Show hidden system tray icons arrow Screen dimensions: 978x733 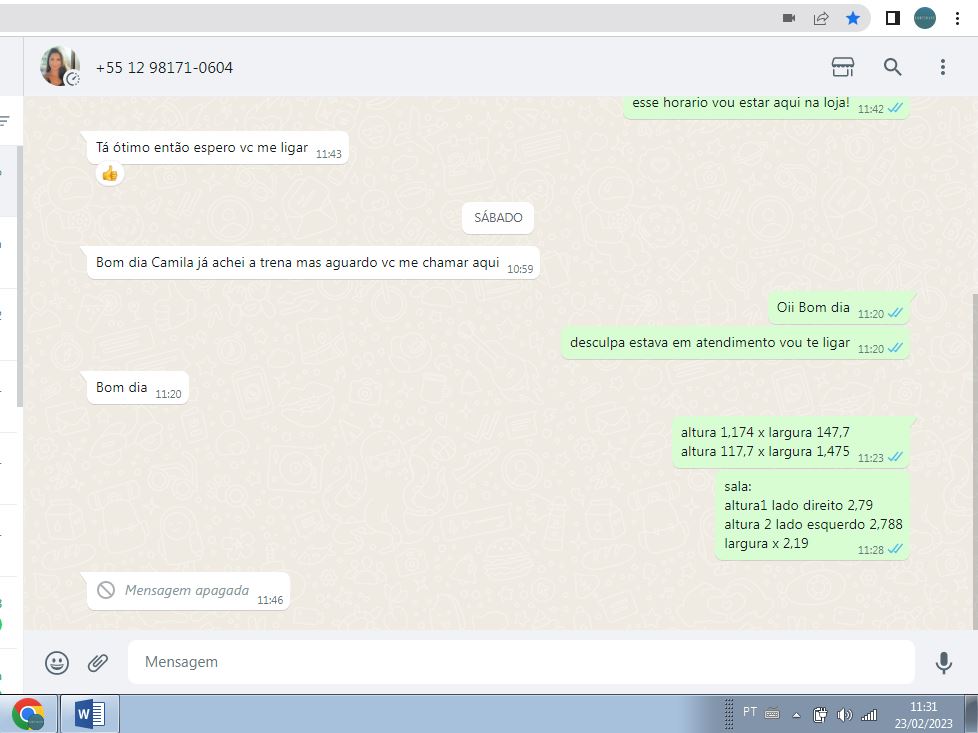pos(796,715)
